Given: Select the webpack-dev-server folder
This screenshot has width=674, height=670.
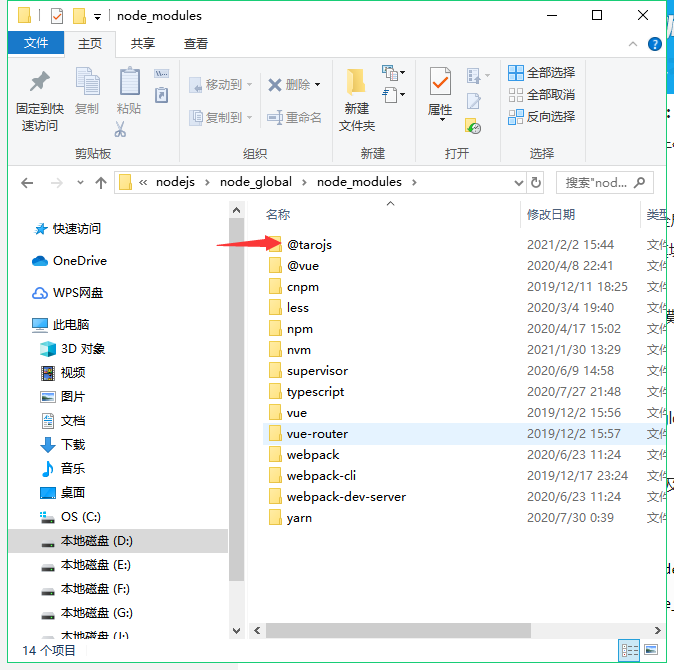Looking at the screenshot, I should [346, 497].
